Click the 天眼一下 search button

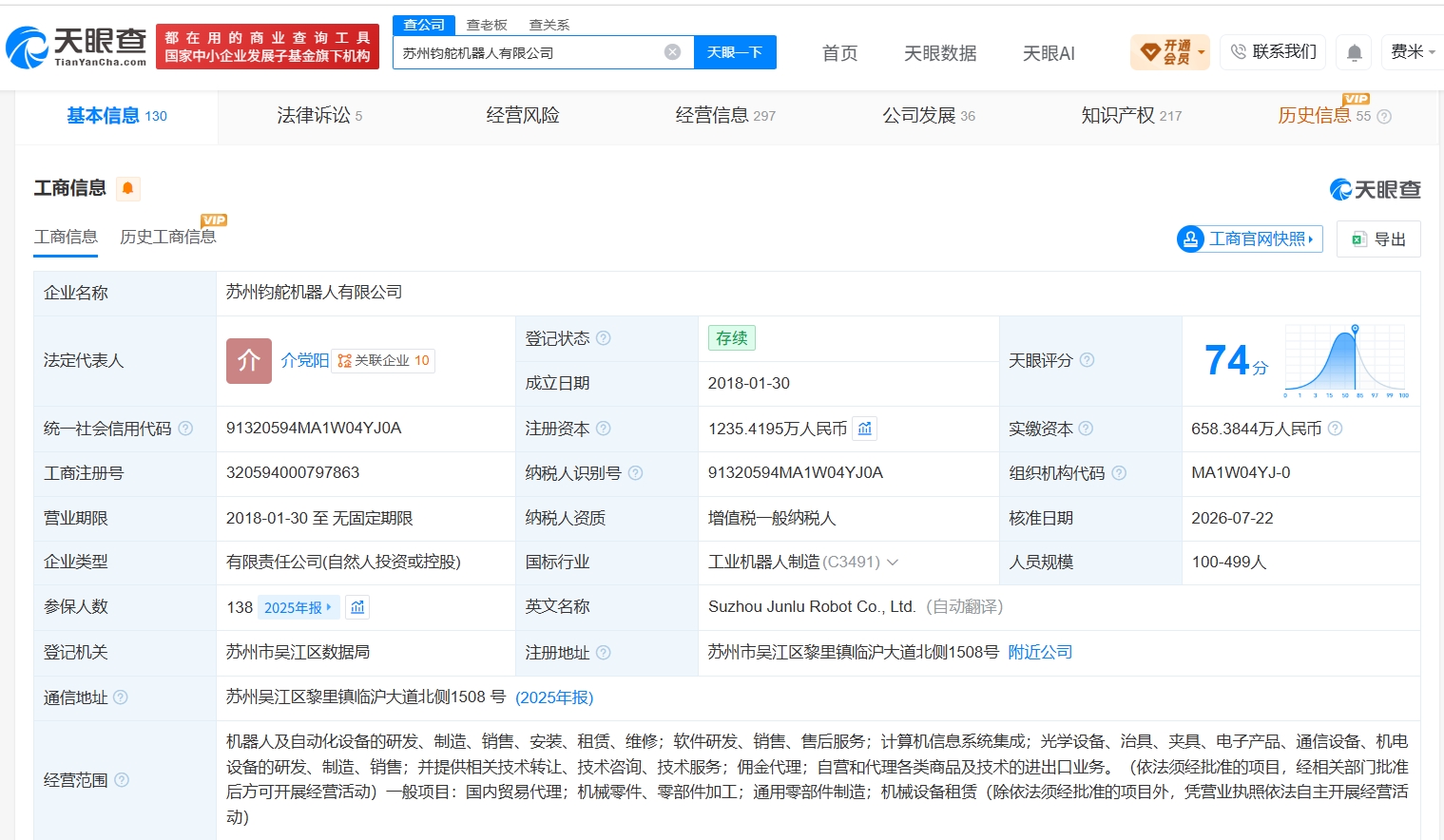(735, 52)
